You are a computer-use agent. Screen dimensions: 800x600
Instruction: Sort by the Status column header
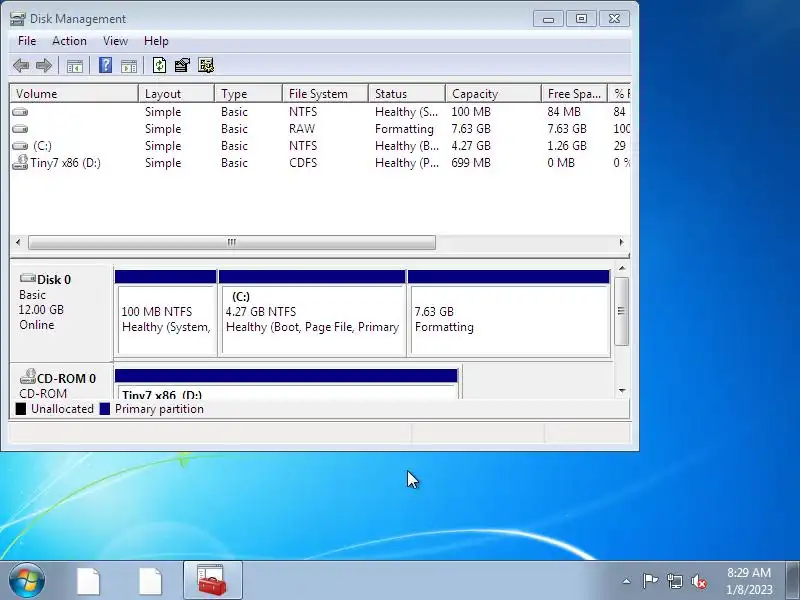tap(407, 94)
